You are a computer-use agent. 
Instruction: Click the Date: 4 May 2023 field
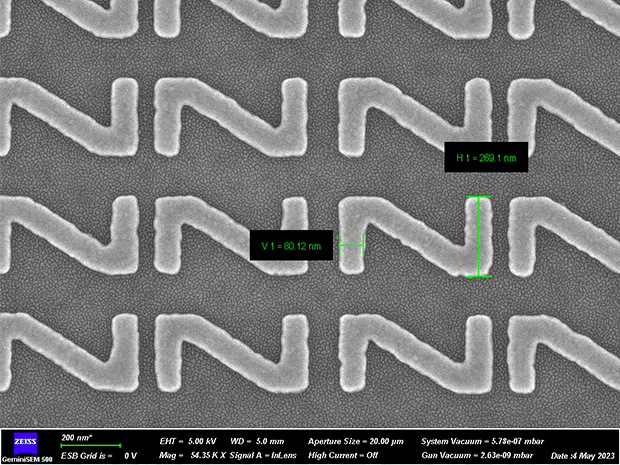click(x=582, y=455)
